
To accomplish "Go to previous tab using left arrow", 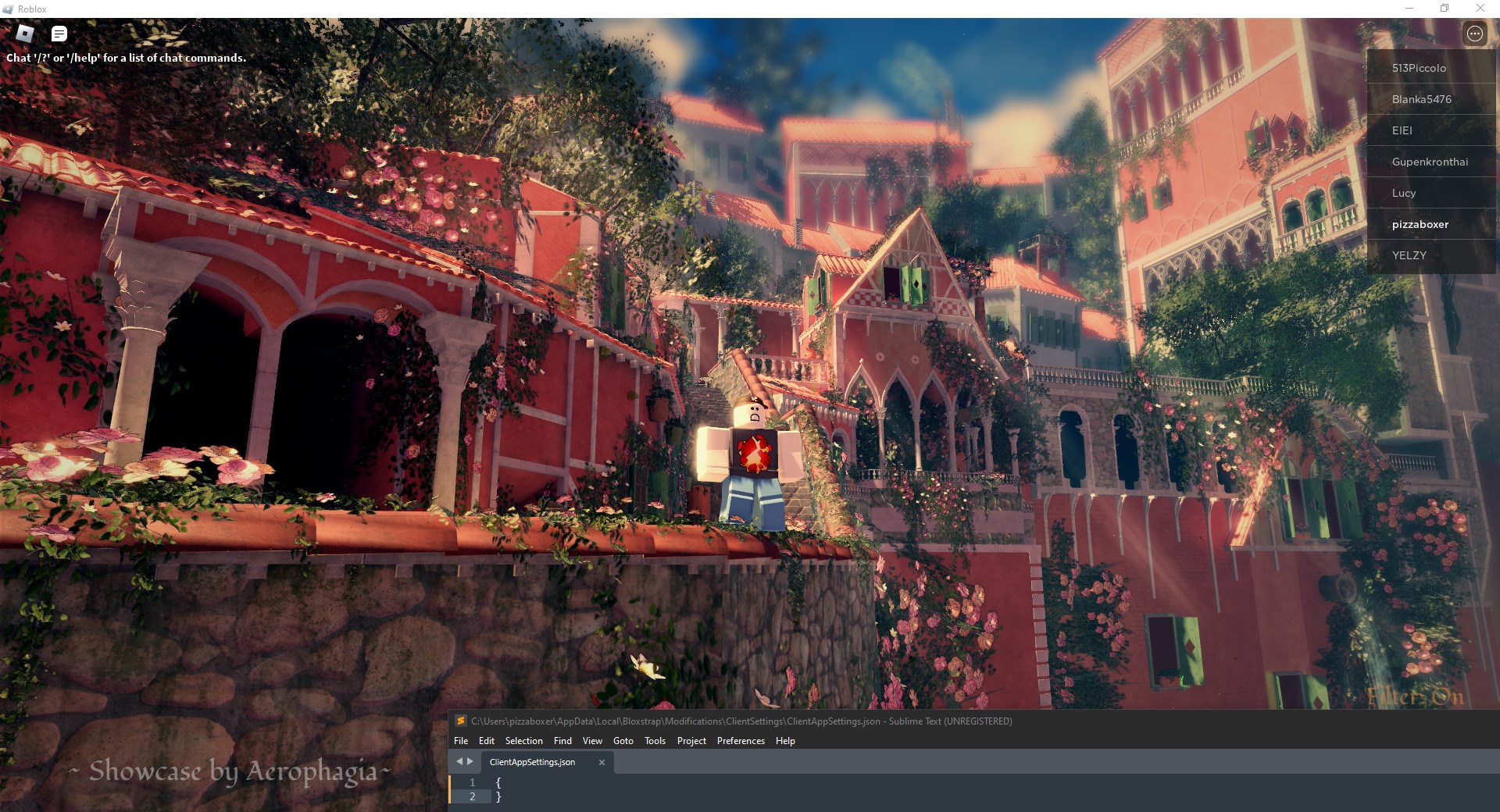I will [459, 761].
